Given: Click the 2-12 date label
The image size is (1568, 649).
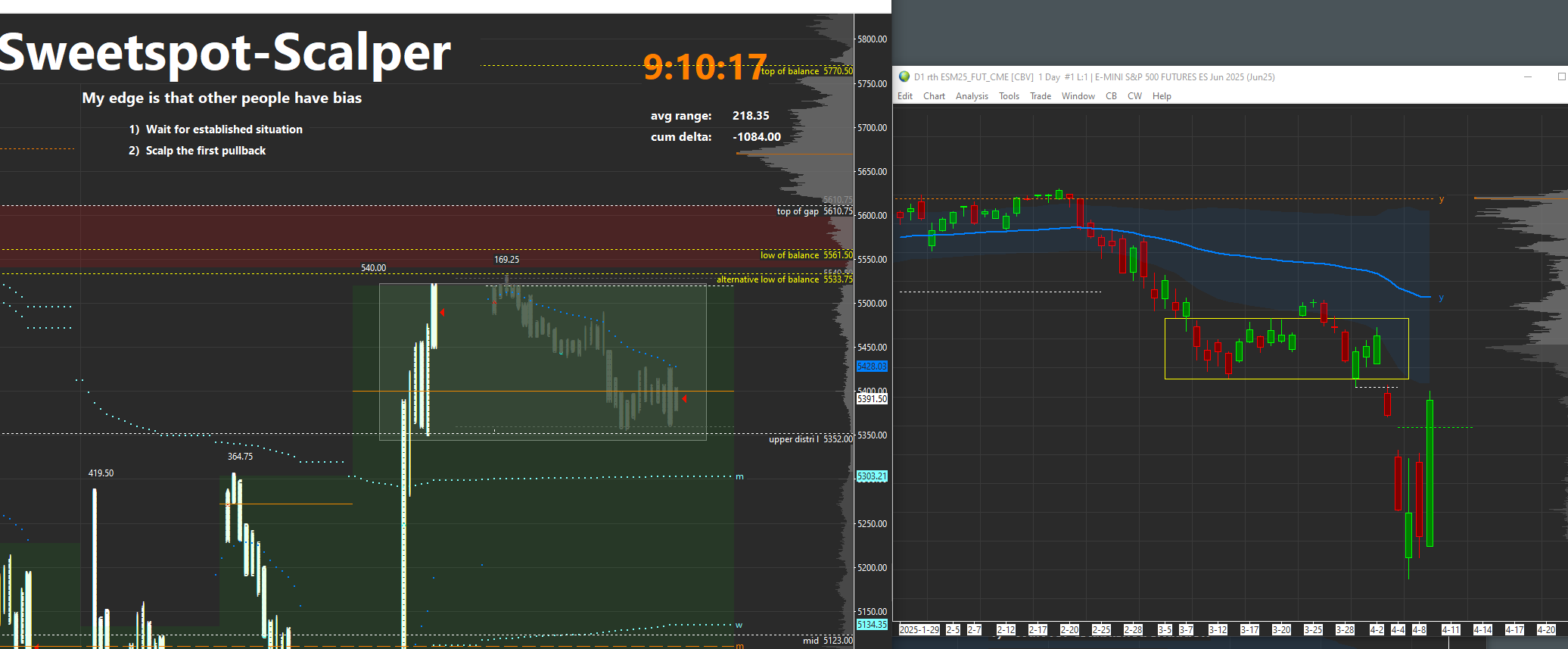Looking at the screenshot, I should (1006, 630).
